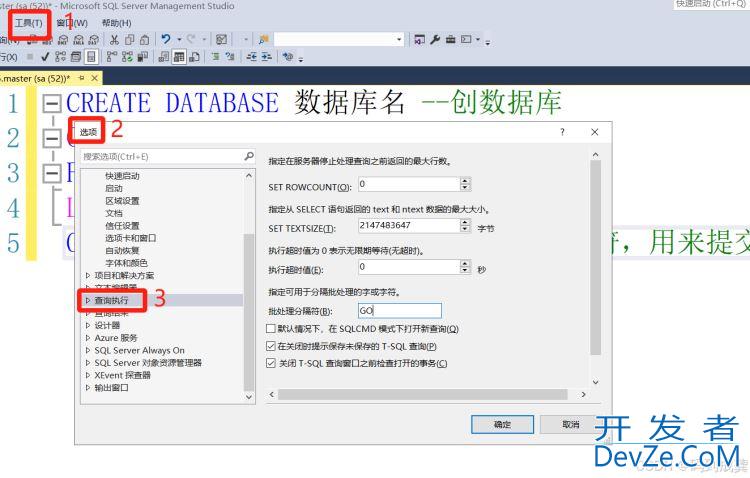Open the 窗口(W) menu
750x478 pixels.
(72, 22)
